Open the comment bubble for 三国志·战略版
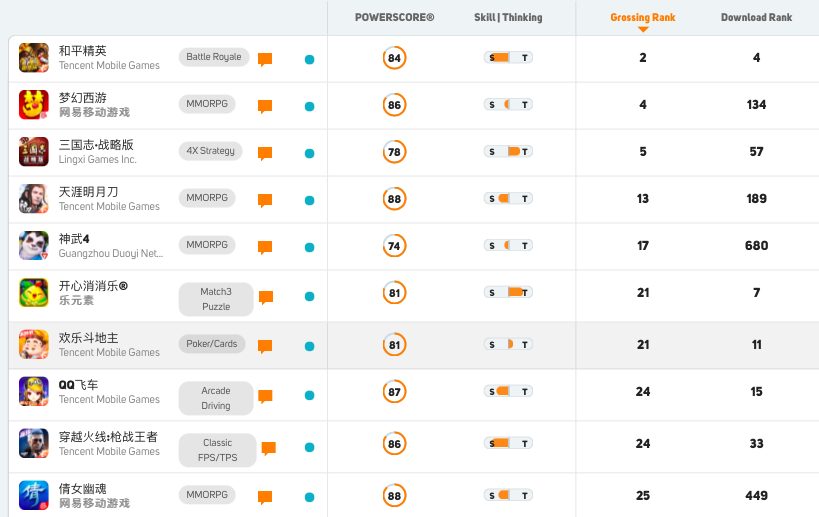The image size is (819, 517). [265, 154]
